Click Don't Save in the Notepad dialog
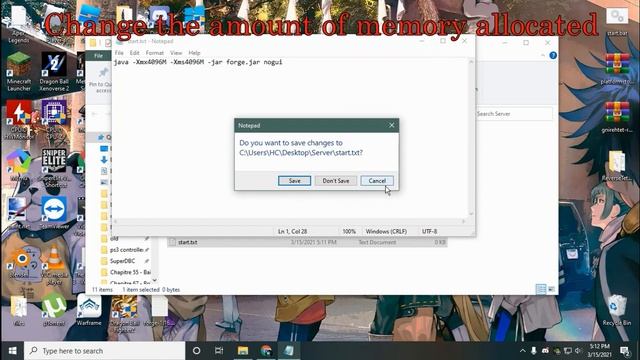This screenshot has width=640, height=360. point(336,181)
